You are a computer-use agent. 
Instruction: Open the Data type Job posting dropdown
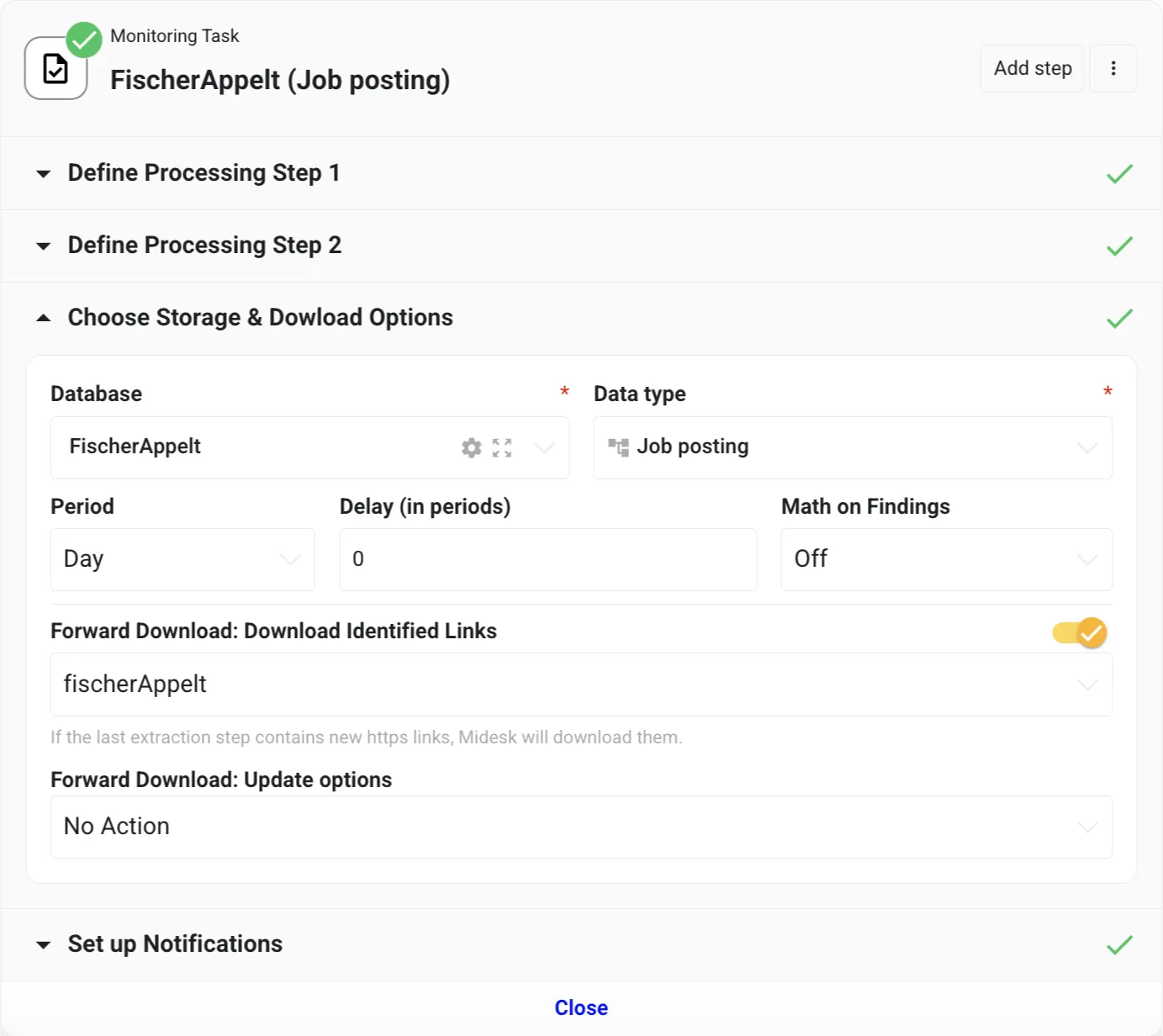[x=853, y=448]
